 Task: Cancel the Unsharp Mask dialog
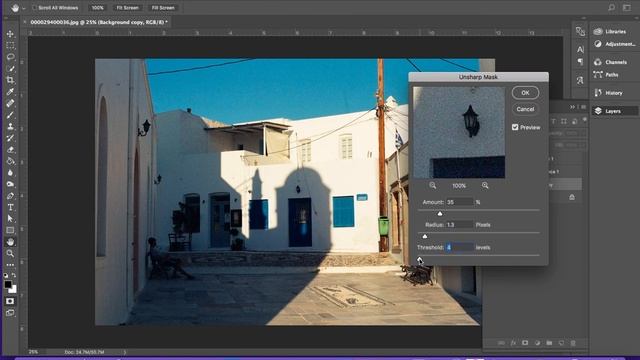click(x=525, y=109)
